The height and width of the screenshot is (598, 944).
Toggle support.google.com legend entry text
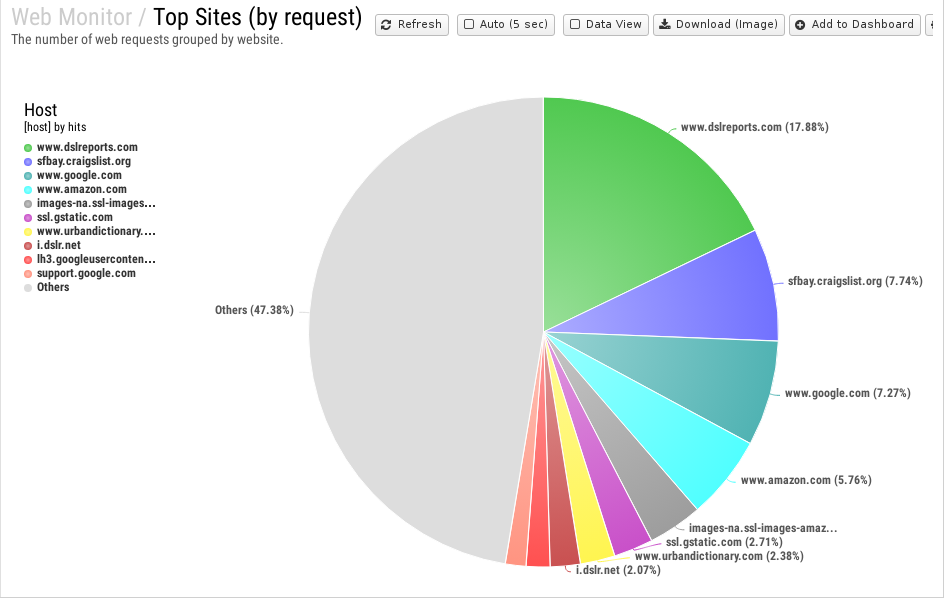[86, 273]
